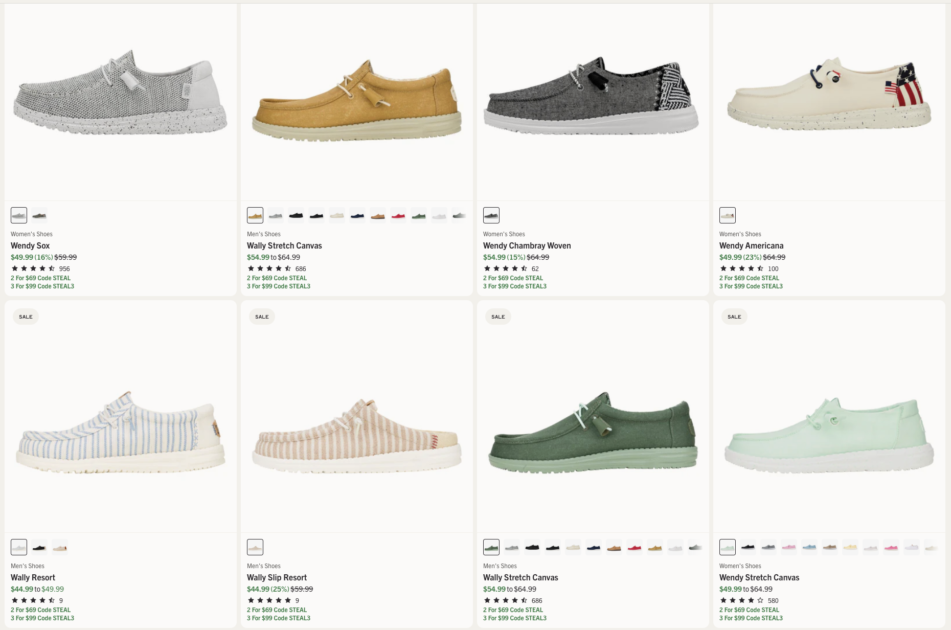
Task: Choose navy swatch under the mustard Wally Stretch Canvas
Action: [357, 215]
